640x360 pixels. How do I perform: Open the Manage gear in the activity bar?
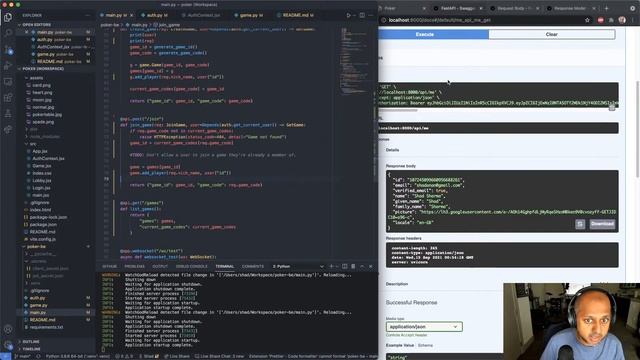[x=8, y=345]
